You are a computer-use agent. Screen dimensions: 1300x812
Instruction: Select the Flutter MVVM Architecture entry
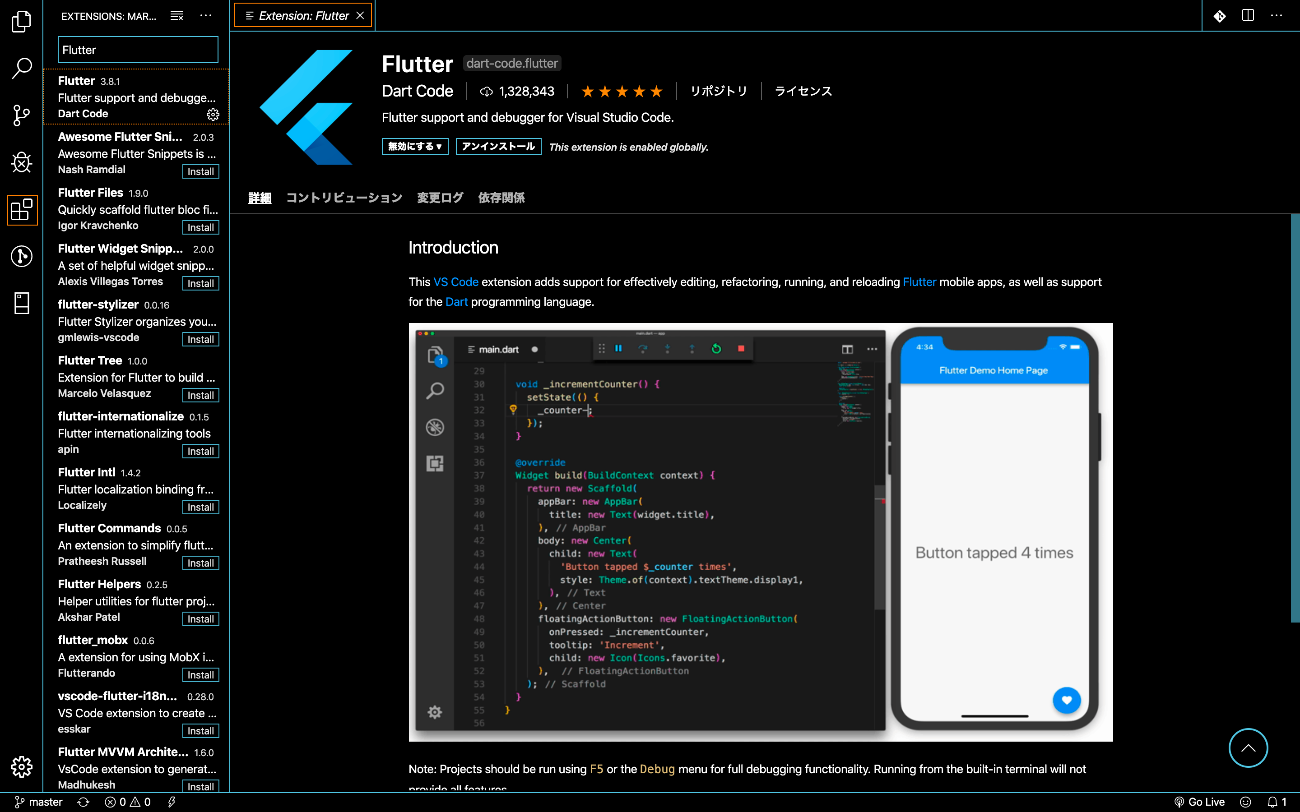click(x=136, y=768)
